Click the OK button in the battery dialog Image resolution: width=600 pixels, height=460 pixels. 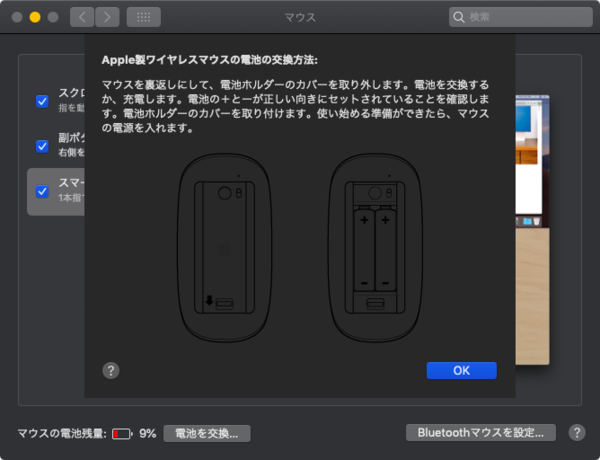(461, 370)
